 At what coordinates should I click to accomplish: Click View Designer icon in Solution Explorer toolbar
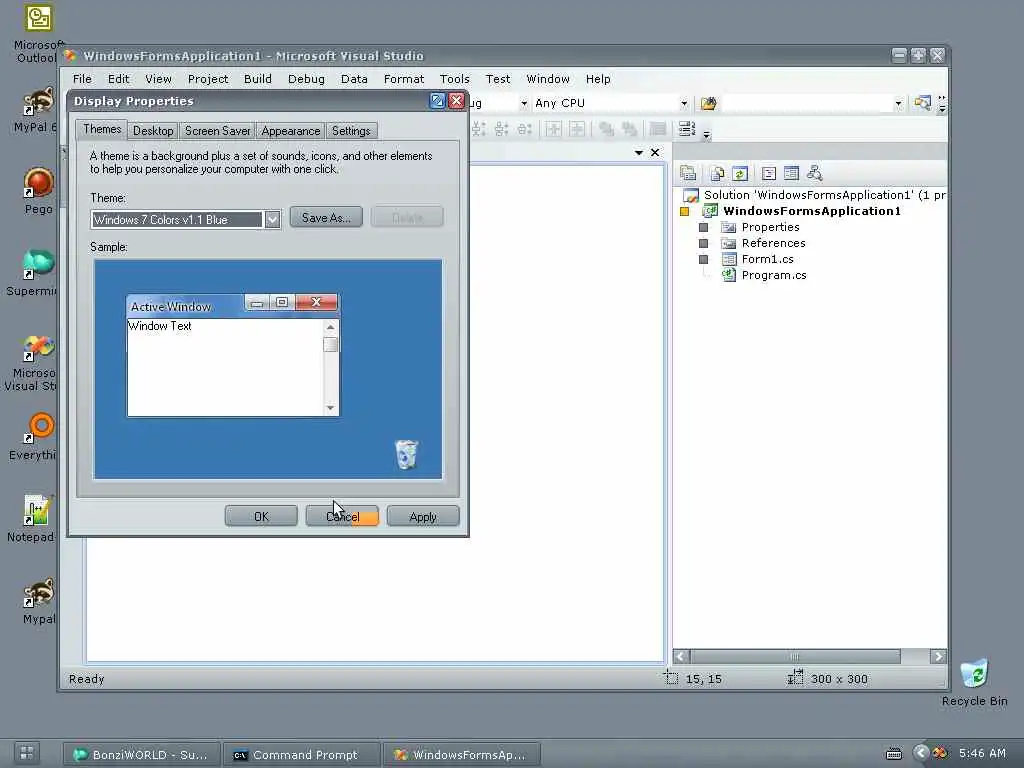[x=791, y=173]
